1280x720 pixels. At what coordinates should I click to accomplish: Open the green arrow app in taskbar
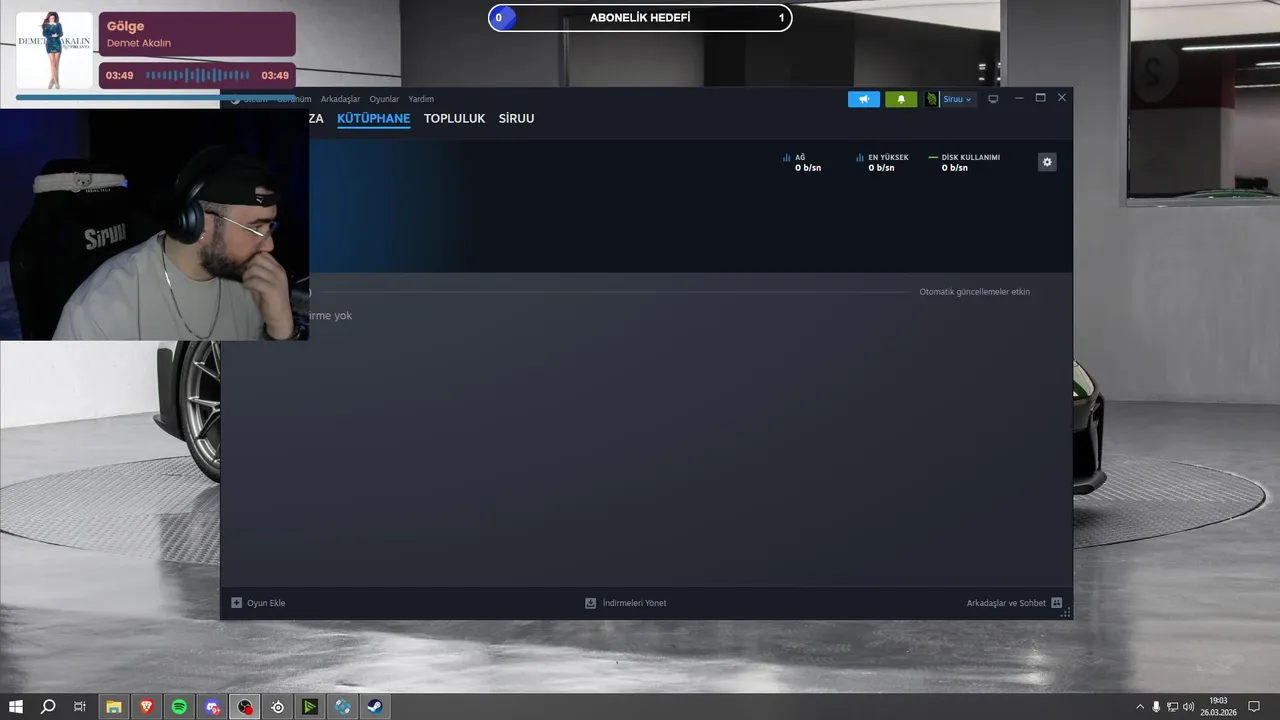310,707
